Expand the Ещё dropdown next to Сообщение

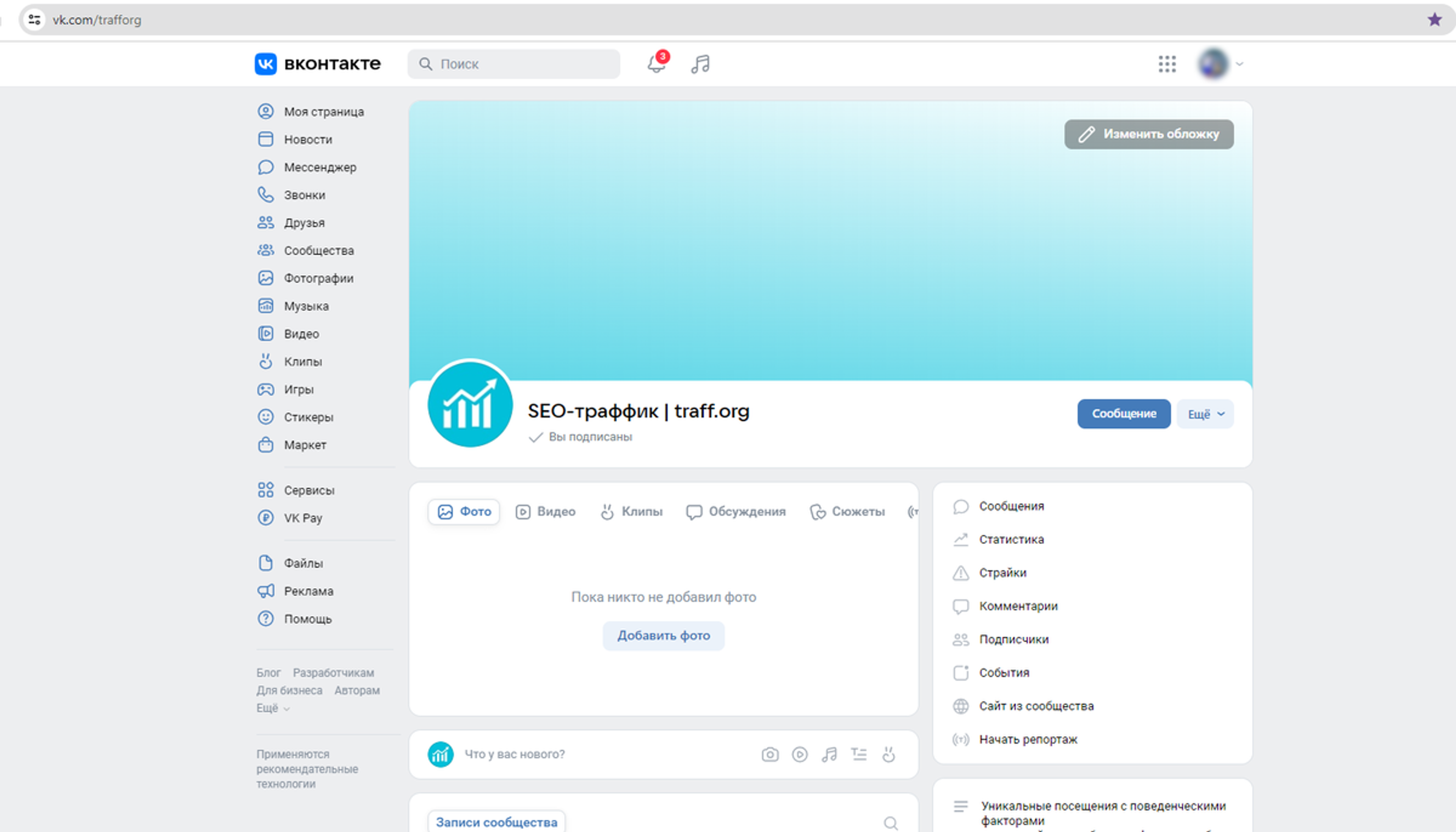(x=1205, y=414)
